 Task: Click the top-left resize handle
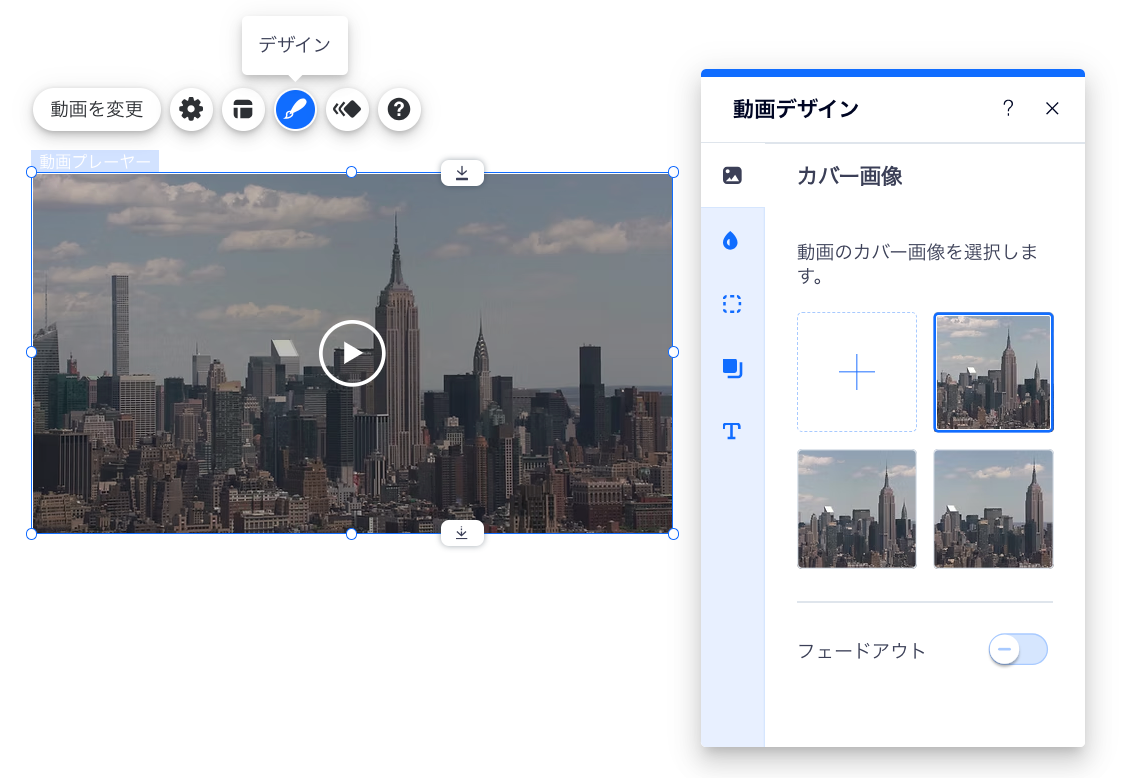tap(31, 172)
